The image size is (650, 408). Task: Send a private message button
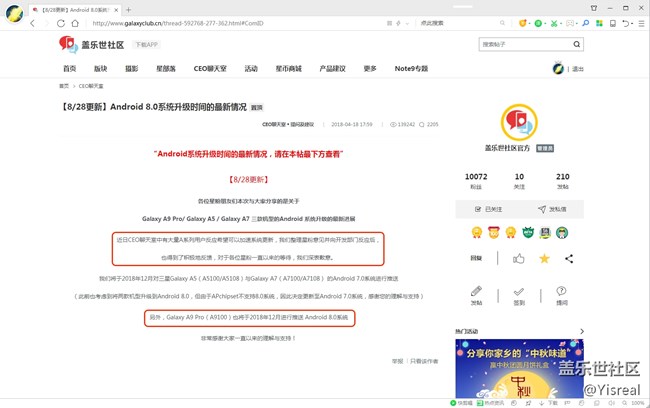(x=552, y=209)
